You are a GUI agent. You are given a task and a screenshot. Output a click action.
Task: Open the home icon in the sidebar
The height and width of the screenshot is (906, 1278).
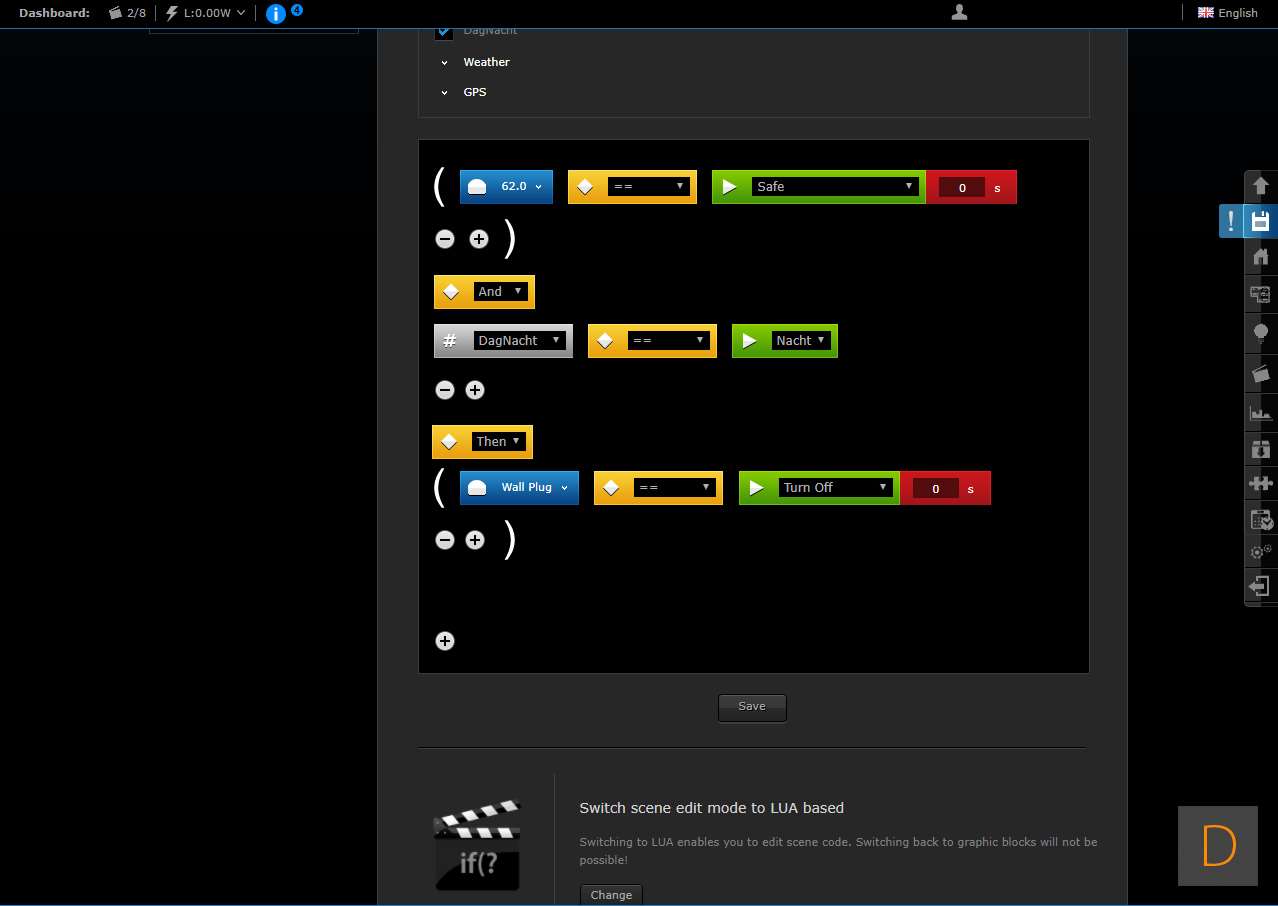[1260, 257]
